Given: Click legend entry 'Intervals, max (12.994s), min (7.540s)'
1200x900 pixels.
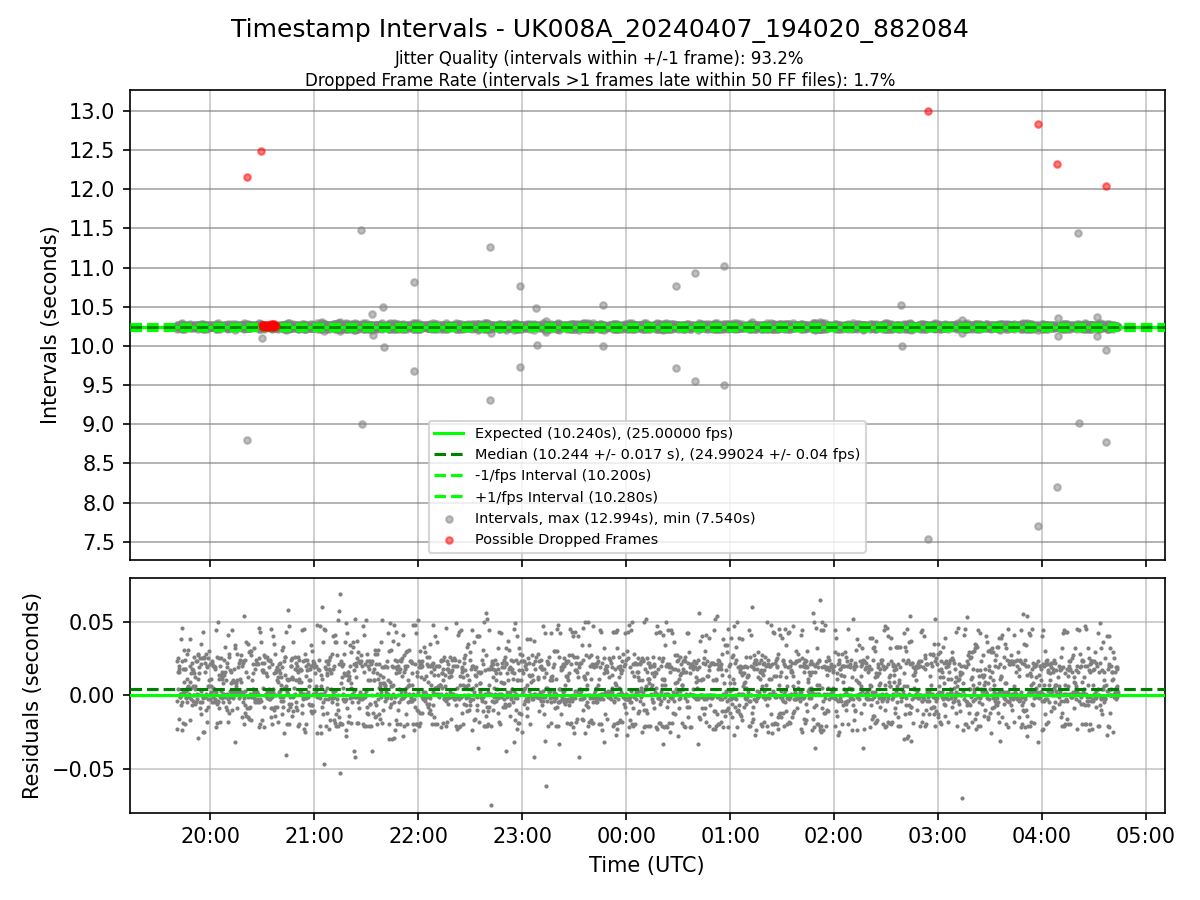Looking at the screenshot, I should [x=615, y=518].
